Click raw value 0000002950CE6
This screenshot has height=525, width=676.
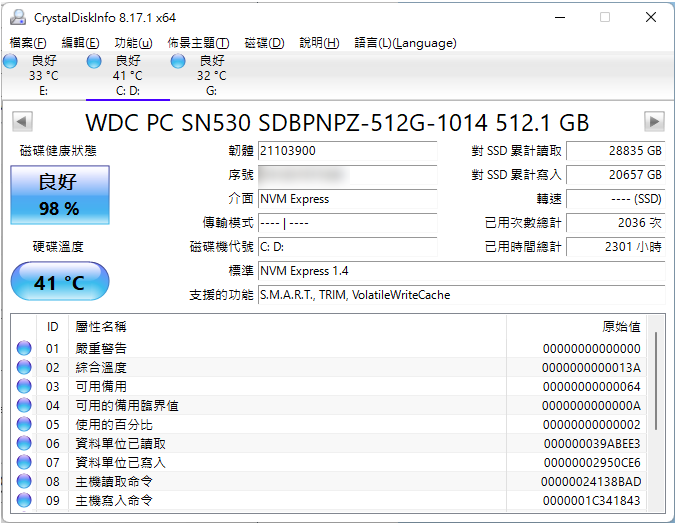592,462
